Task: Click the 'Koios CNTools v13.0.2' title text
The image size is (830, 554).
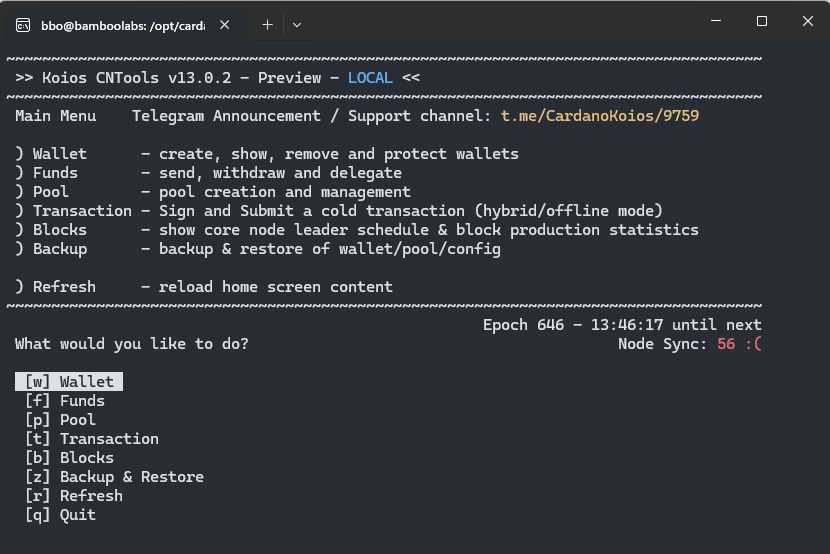Action: click(137, 78)
